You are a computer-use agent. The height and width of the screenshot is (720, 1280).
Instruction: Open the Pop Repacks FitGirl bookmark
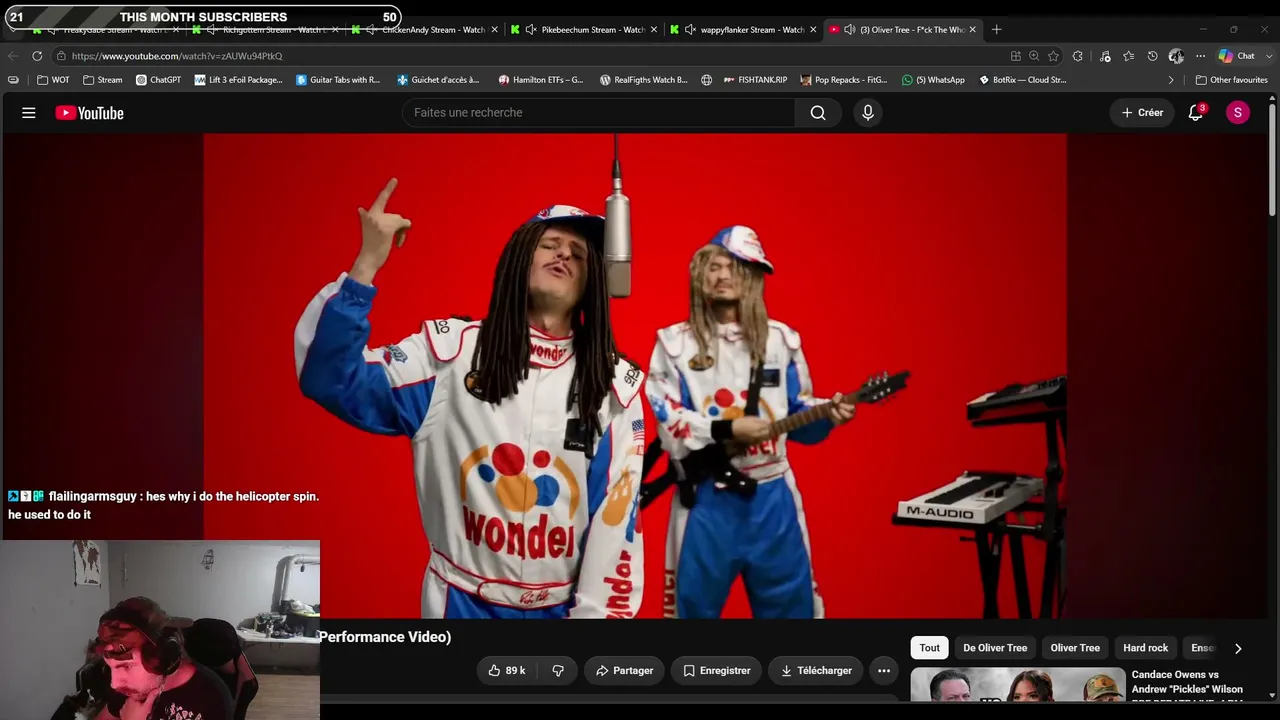coord(843,80)
